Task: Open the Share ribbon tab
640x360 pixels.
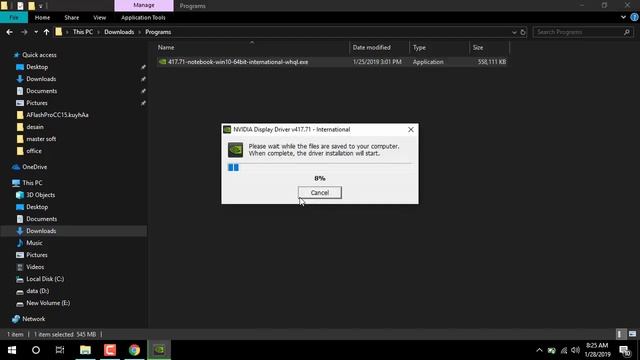Action: [x=71, y=18]
